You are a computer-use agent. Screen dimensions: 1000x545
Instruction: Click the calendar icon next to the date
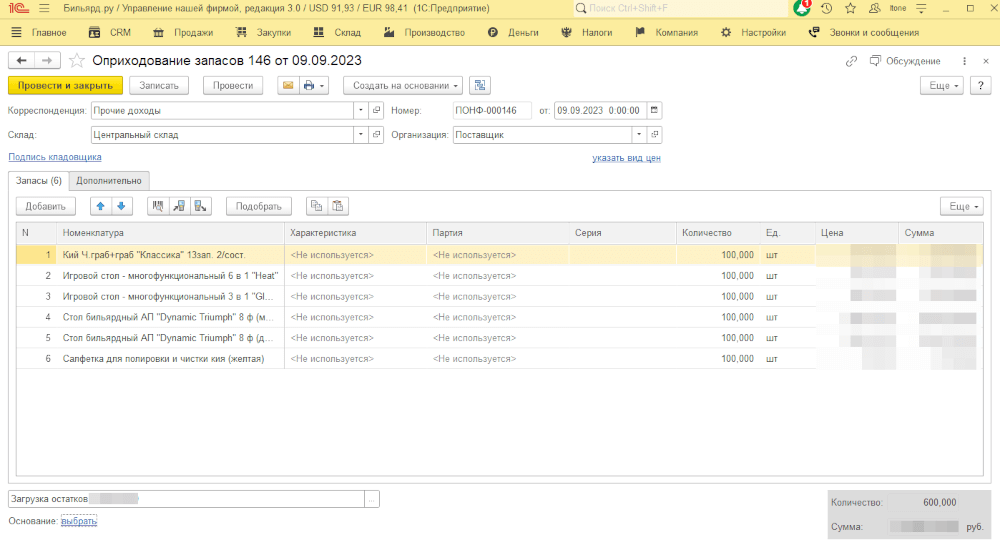(x=654, y=110)
